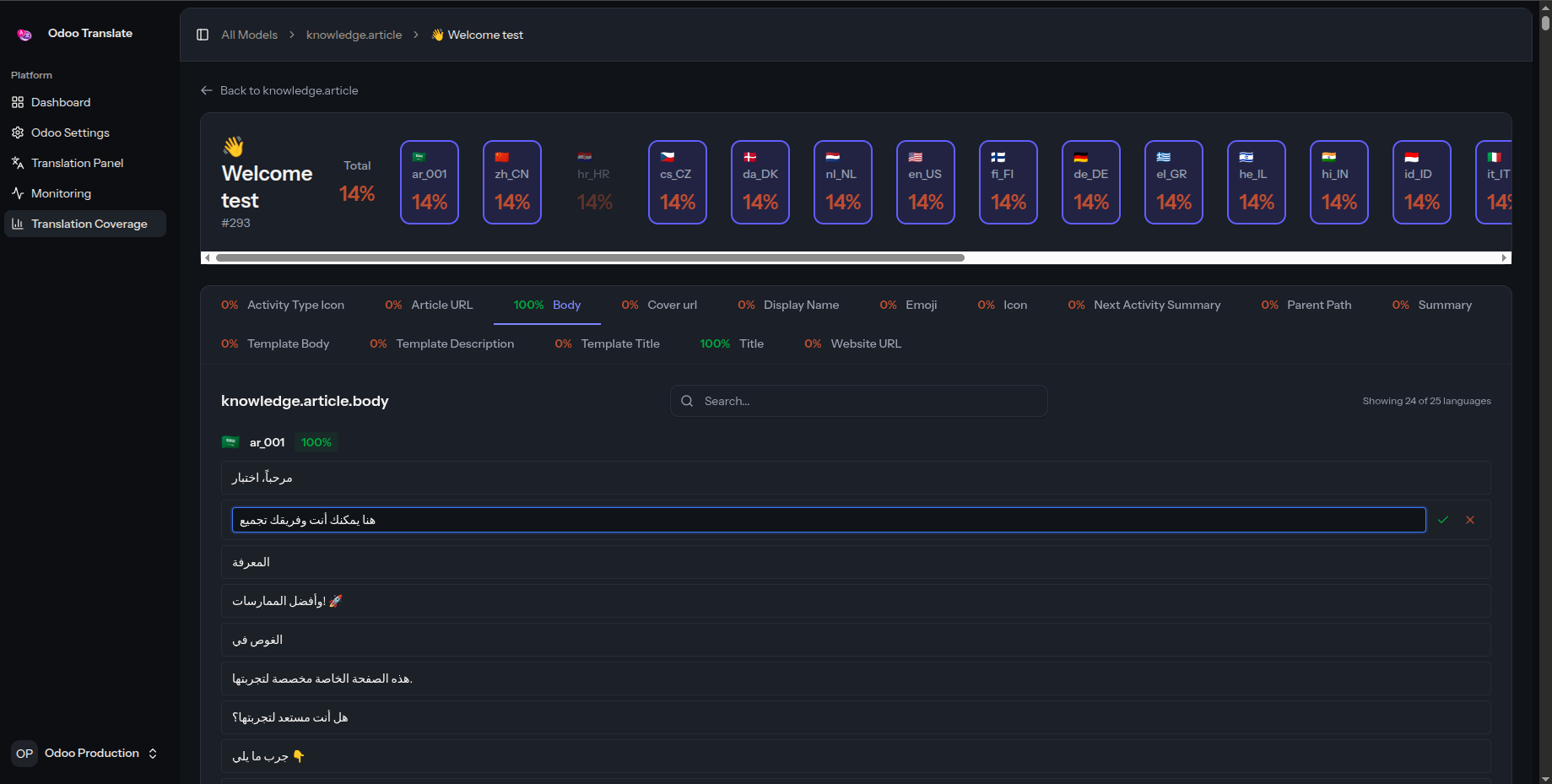Toggle id_ID language card
The height and width of the screenshot is (784, 1552).
[x=1422, y=182]
